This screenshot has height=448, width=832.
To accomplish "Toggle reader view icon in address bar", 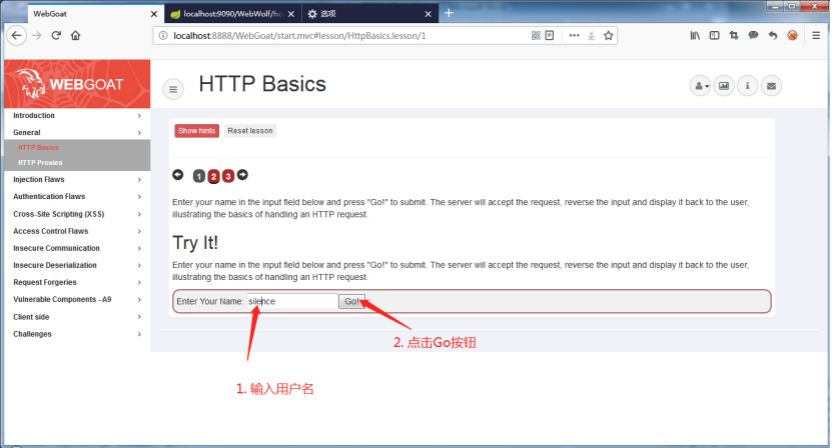I will coord(550,36).
